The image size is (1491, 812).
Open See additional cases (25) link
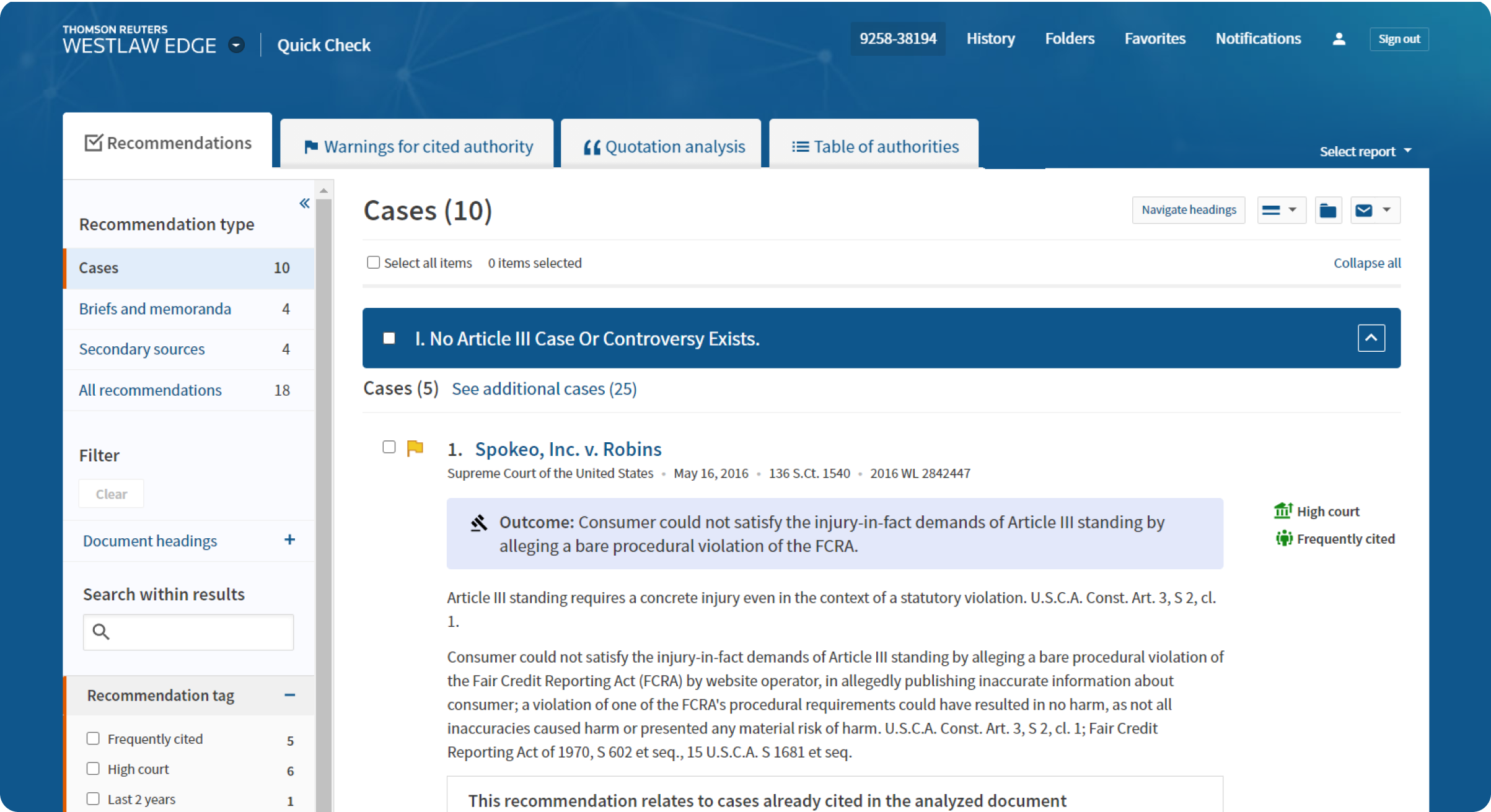[x=544, y=389]
